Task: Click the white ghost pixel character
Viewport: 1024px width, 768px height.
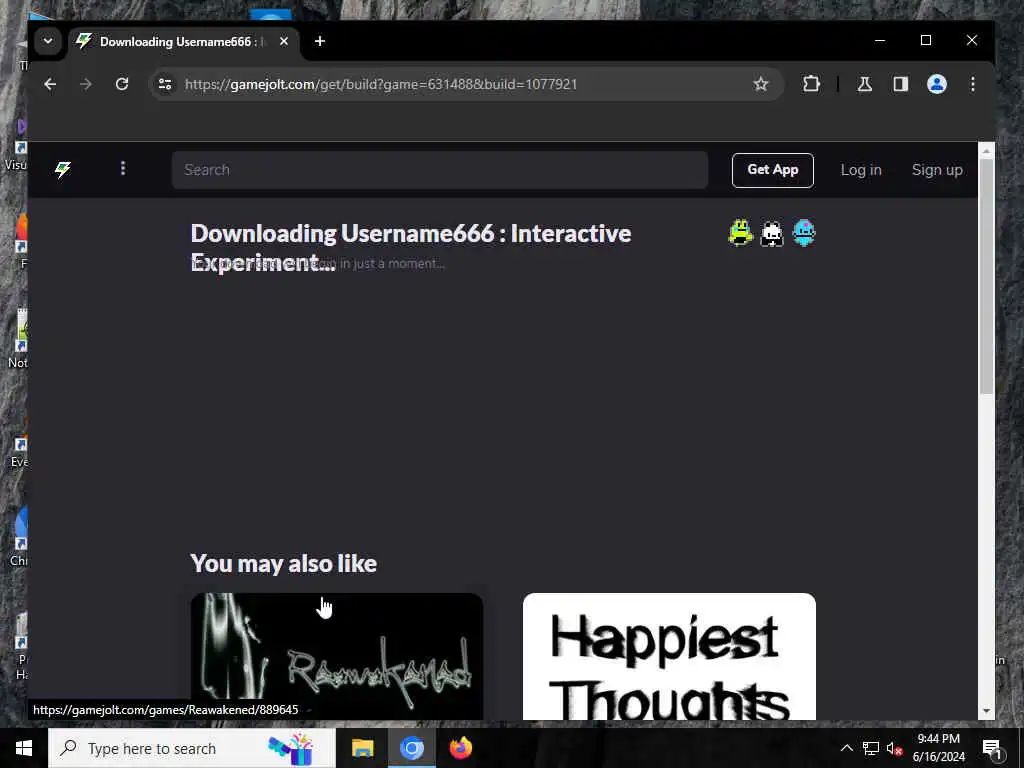Action: 772,233
